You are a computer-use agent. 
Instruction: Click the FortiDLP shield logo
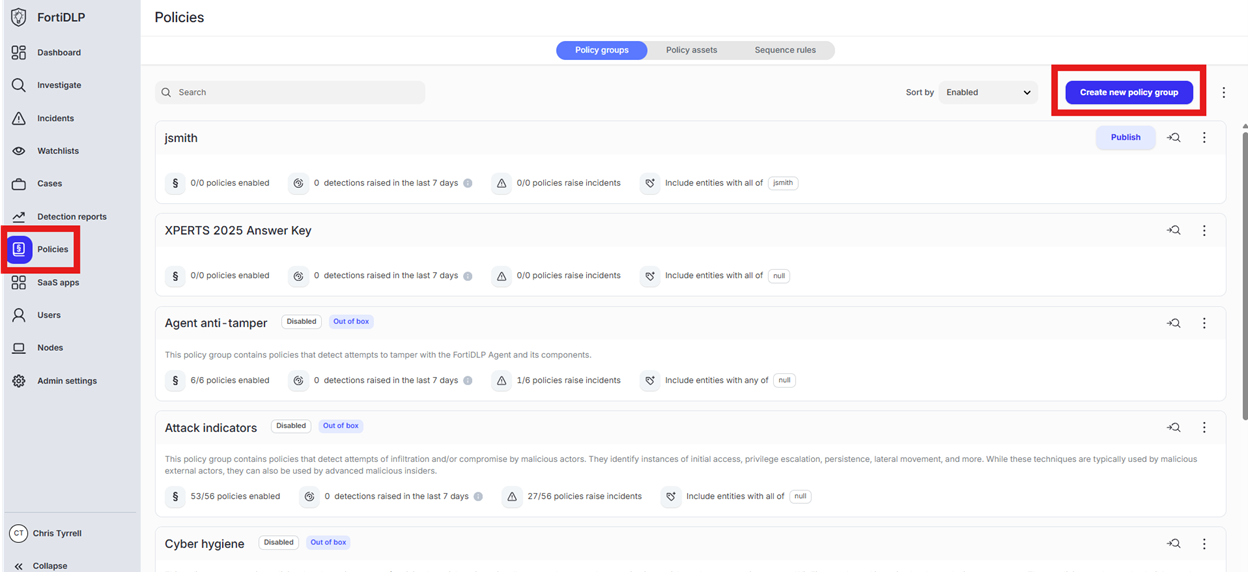[18, 17]
